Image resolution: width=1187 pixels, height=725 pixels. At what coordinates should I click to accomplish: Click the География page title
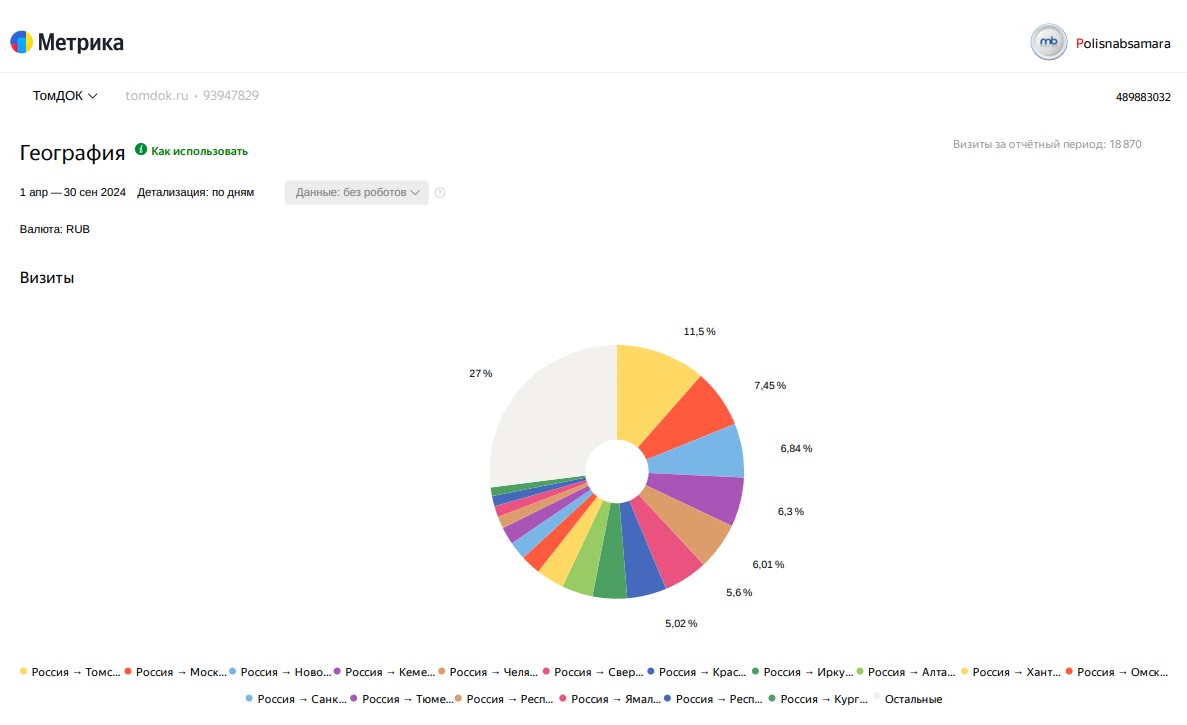(72, 153)
